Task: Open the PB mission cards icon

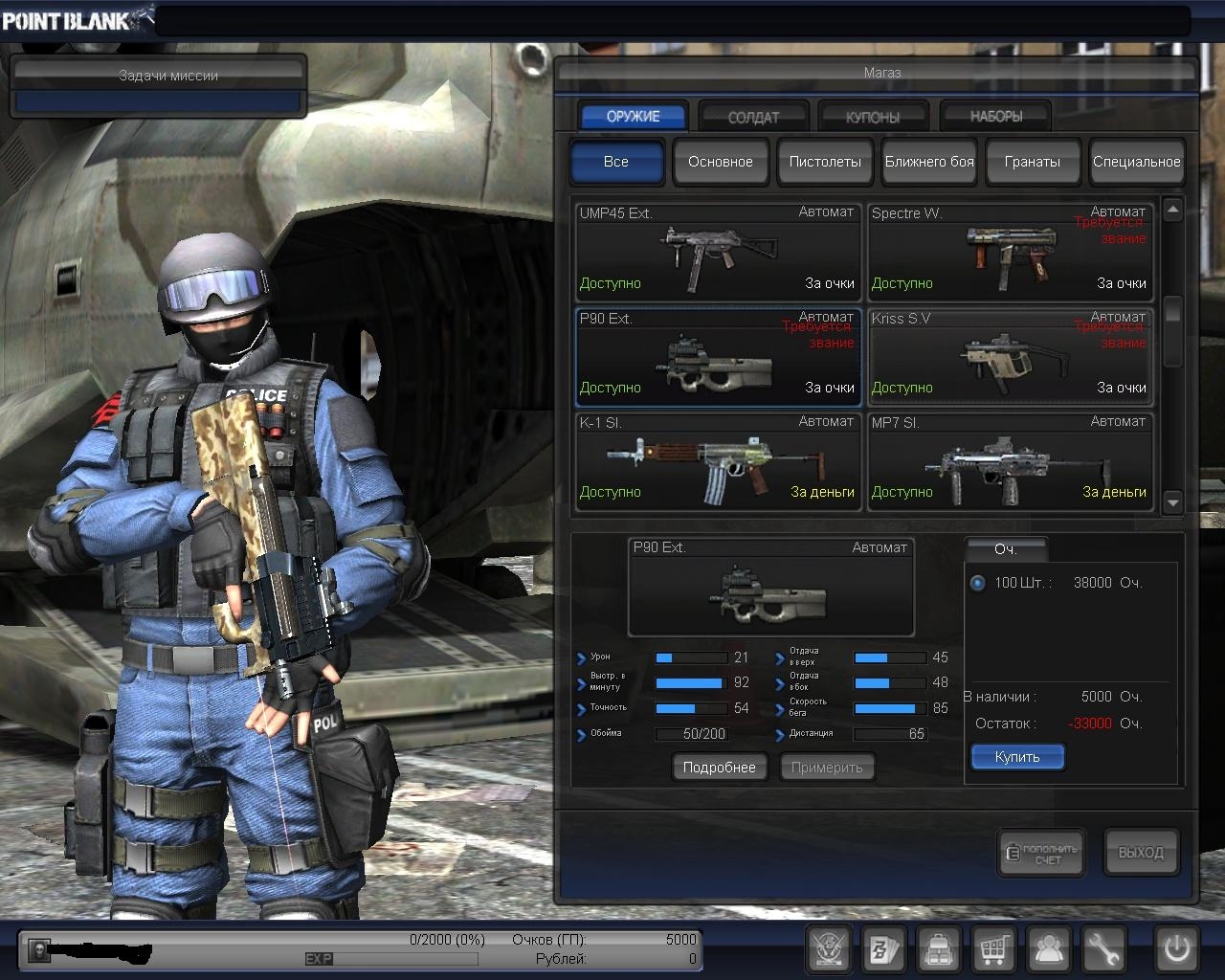Action: 883,949
